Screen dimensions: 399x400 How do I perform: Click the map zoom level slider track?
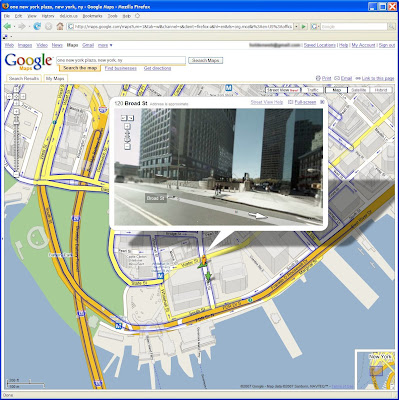(16, 143)
